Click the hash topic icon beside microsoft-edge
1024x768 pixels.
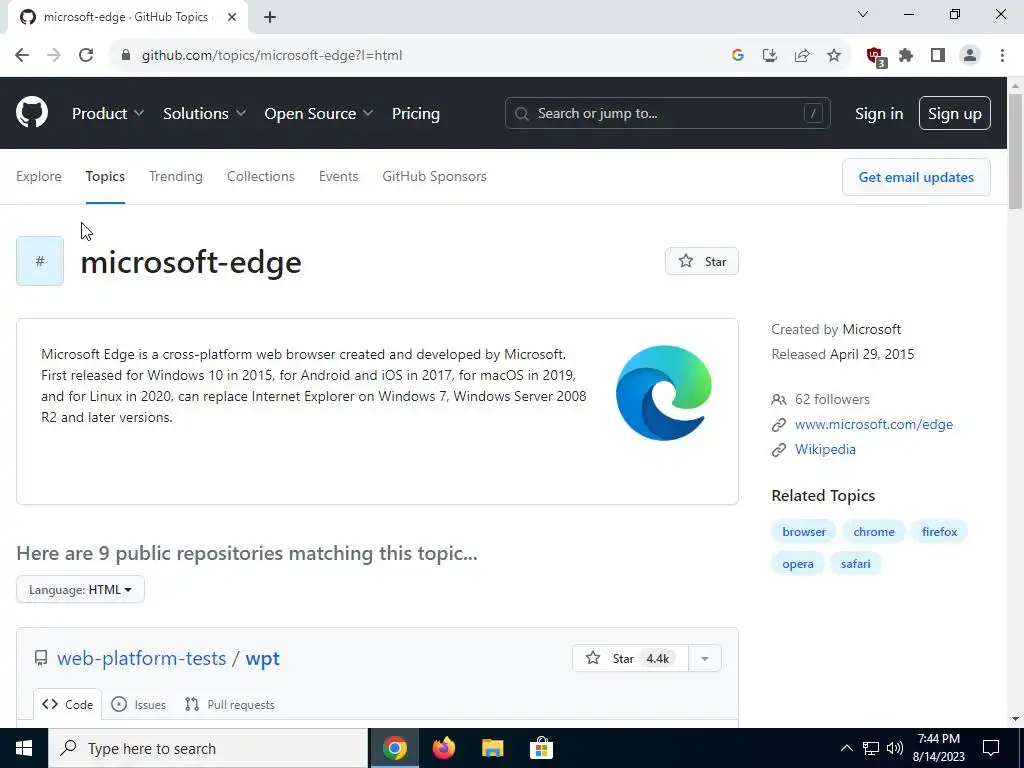pyautogui.click(x=40, y=261)
